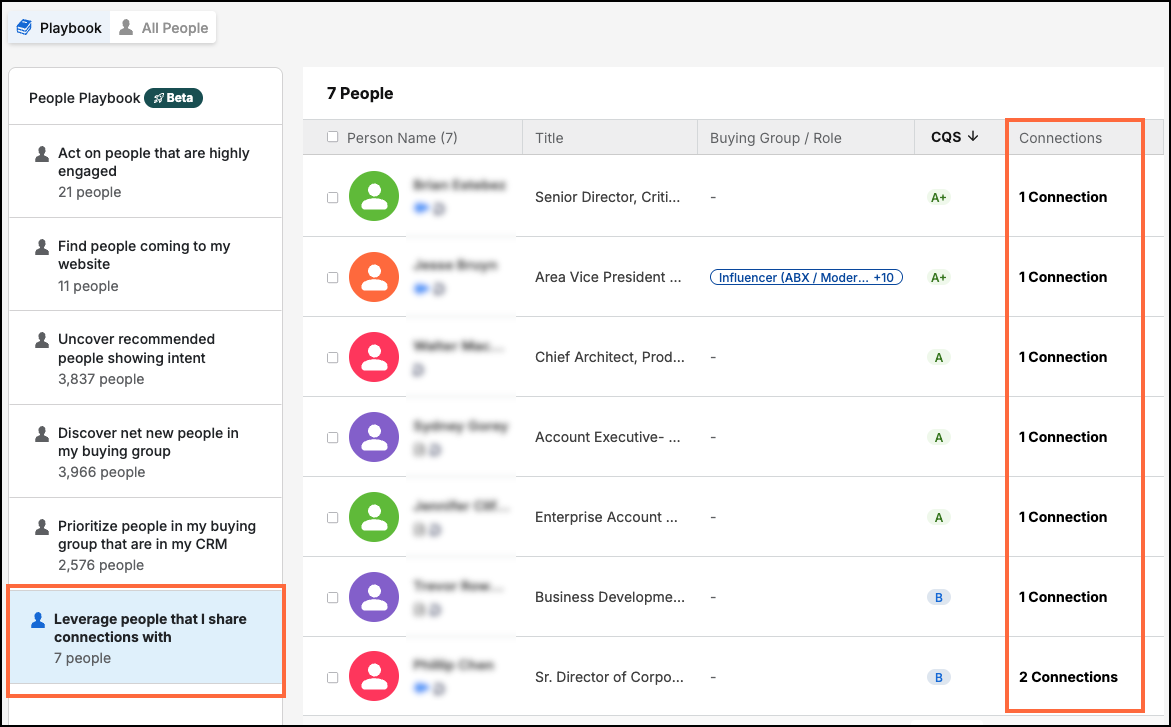Viewport: 1171px width, 727px height.
Task: Click pink avatar in Sr. Director of Corpo row
Action: tap(373, 676)
